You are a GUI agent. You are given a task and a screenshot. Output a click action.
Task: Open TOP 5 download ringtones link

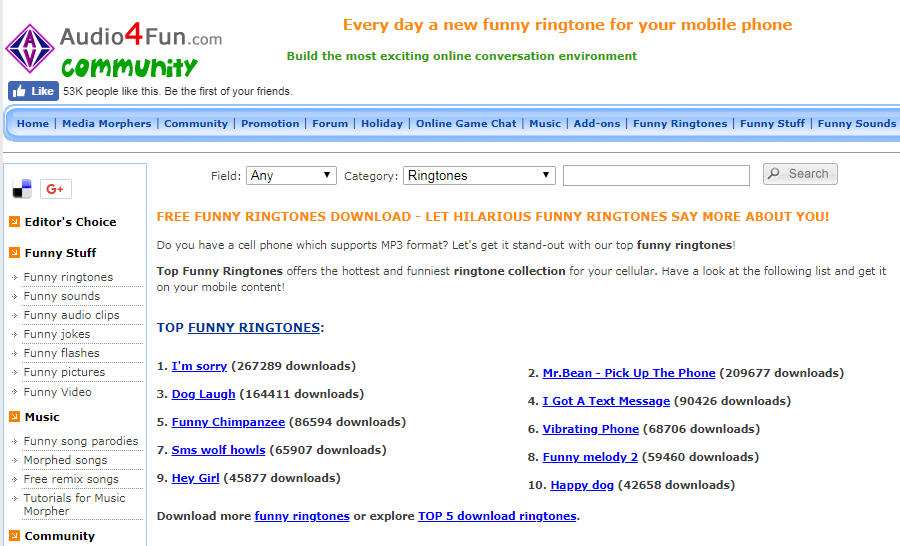coord(497,516)
